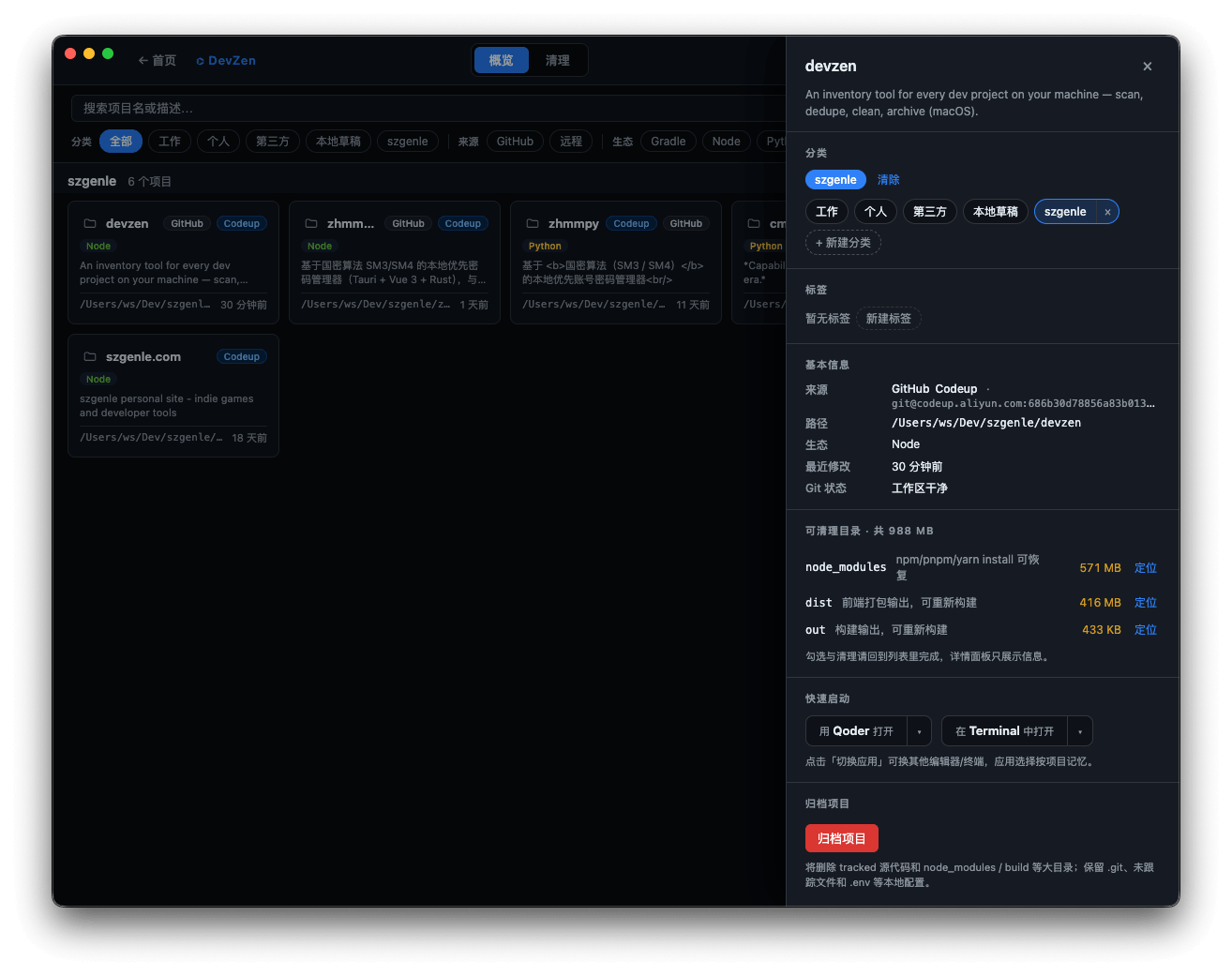1232x976 pixels.
Task: Filter by 个人 category in filter bar
Action: (218, 142)
